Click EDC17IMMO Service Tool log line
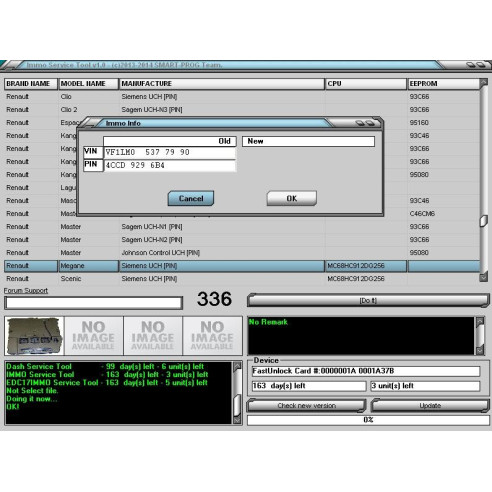The width and height of the screenshot is (492, 492). (x=107, y=382)
